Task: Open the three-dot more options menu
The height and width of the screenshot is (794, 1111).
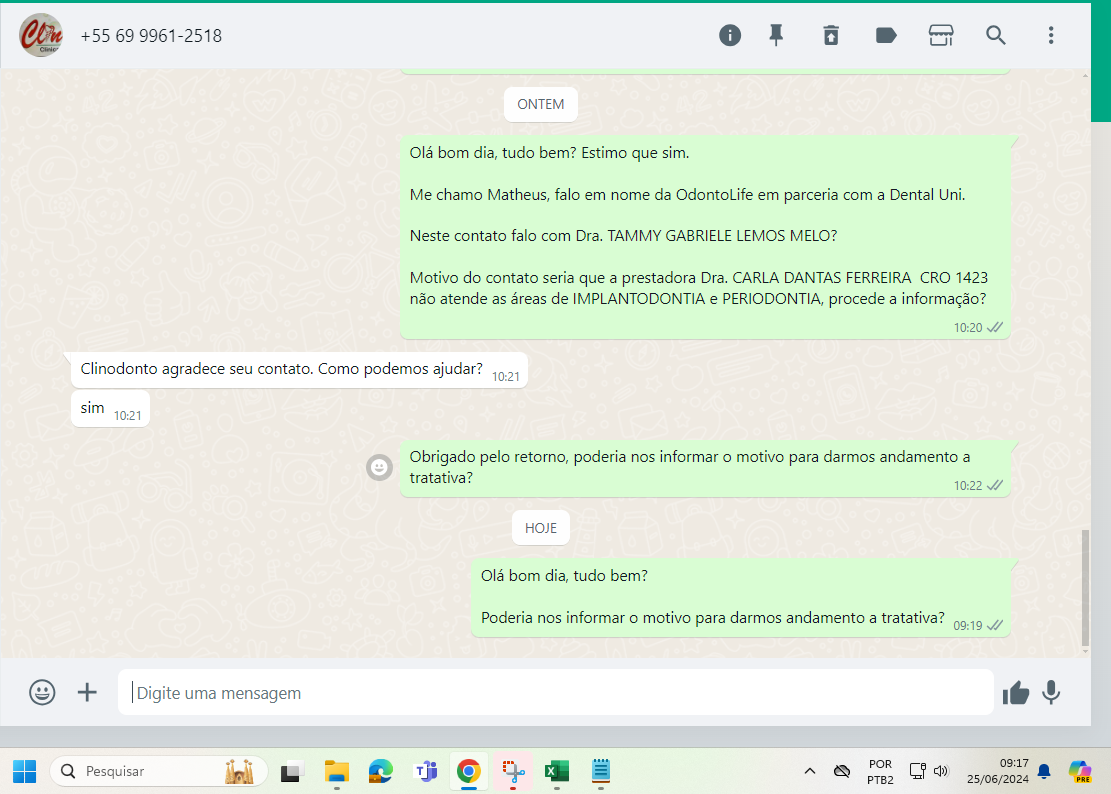Action: [1051, 35]
